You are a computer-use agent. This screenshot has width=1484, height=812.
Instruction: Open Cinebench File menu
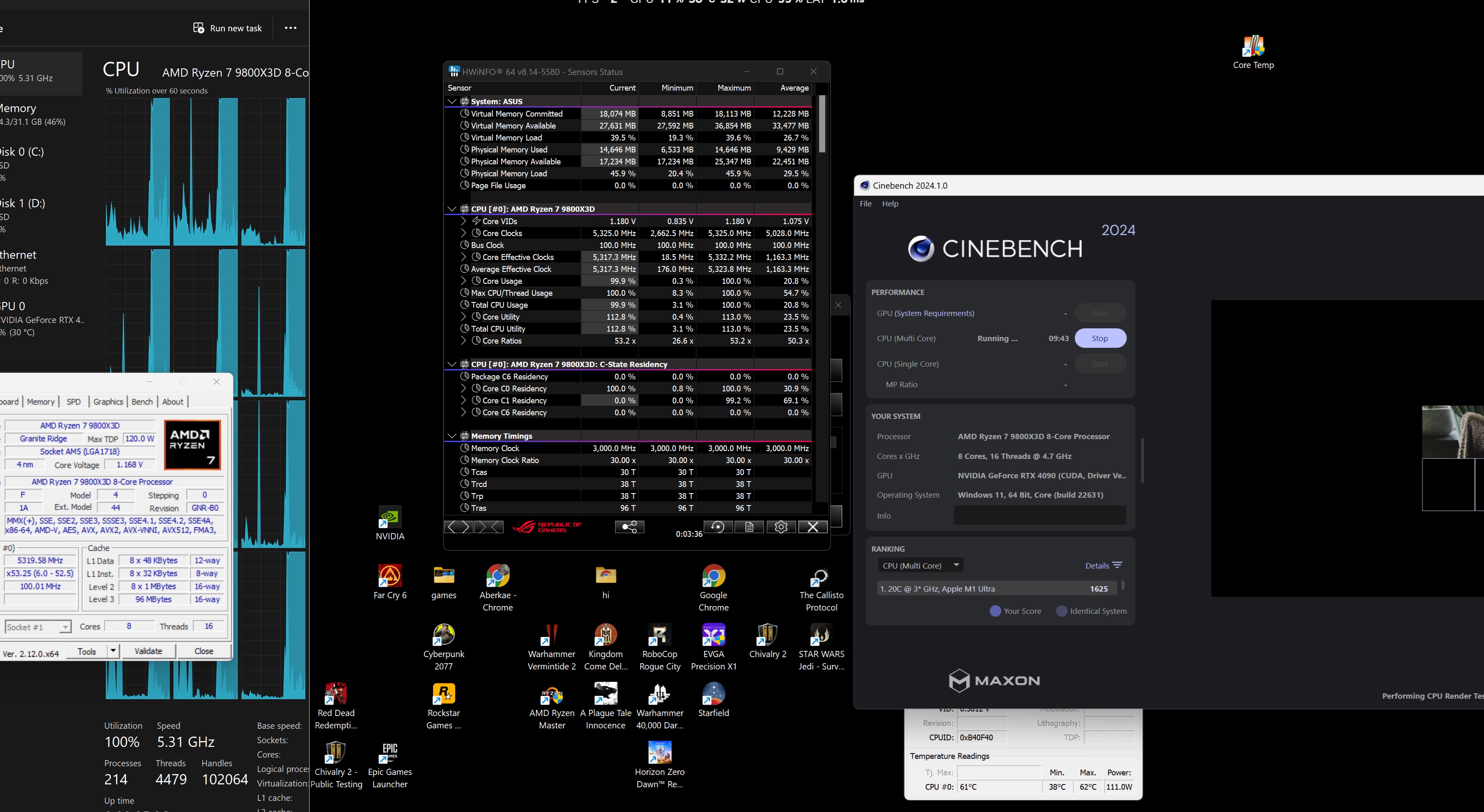(x=865, y=204)
